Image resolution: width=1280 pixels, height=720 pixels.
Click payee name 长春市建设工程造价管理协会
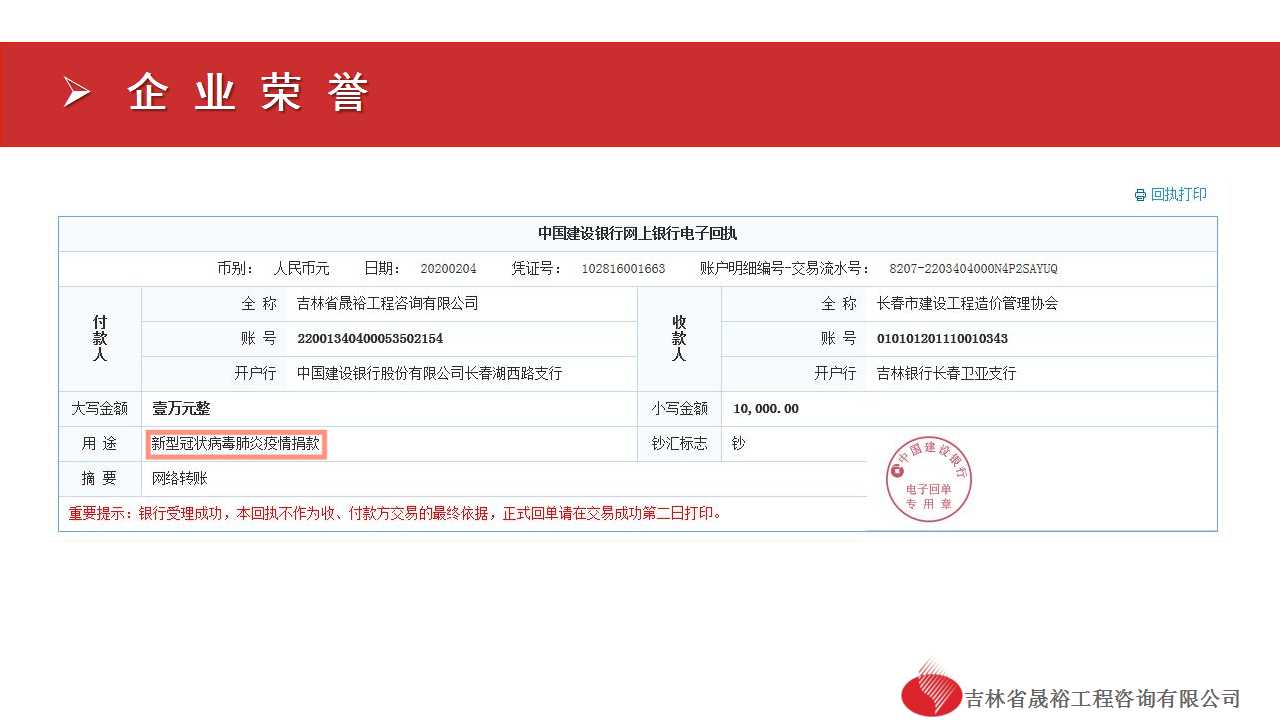pyautogui.click(x=967, y=304)
